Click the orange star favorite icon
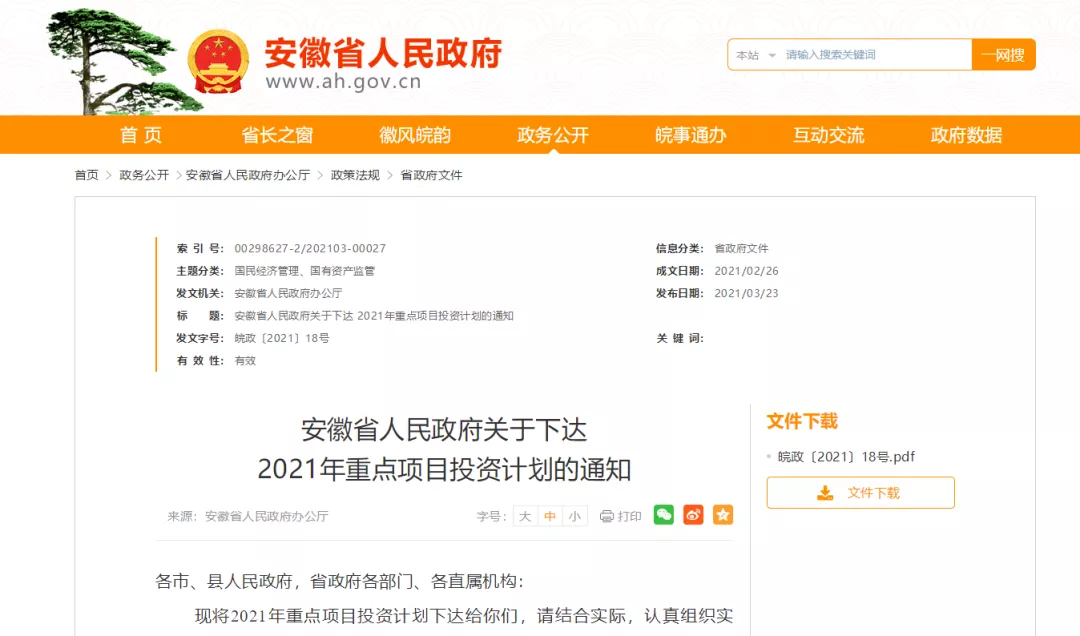The height and width of the screenshot is (636, 1080). (723, 515)
